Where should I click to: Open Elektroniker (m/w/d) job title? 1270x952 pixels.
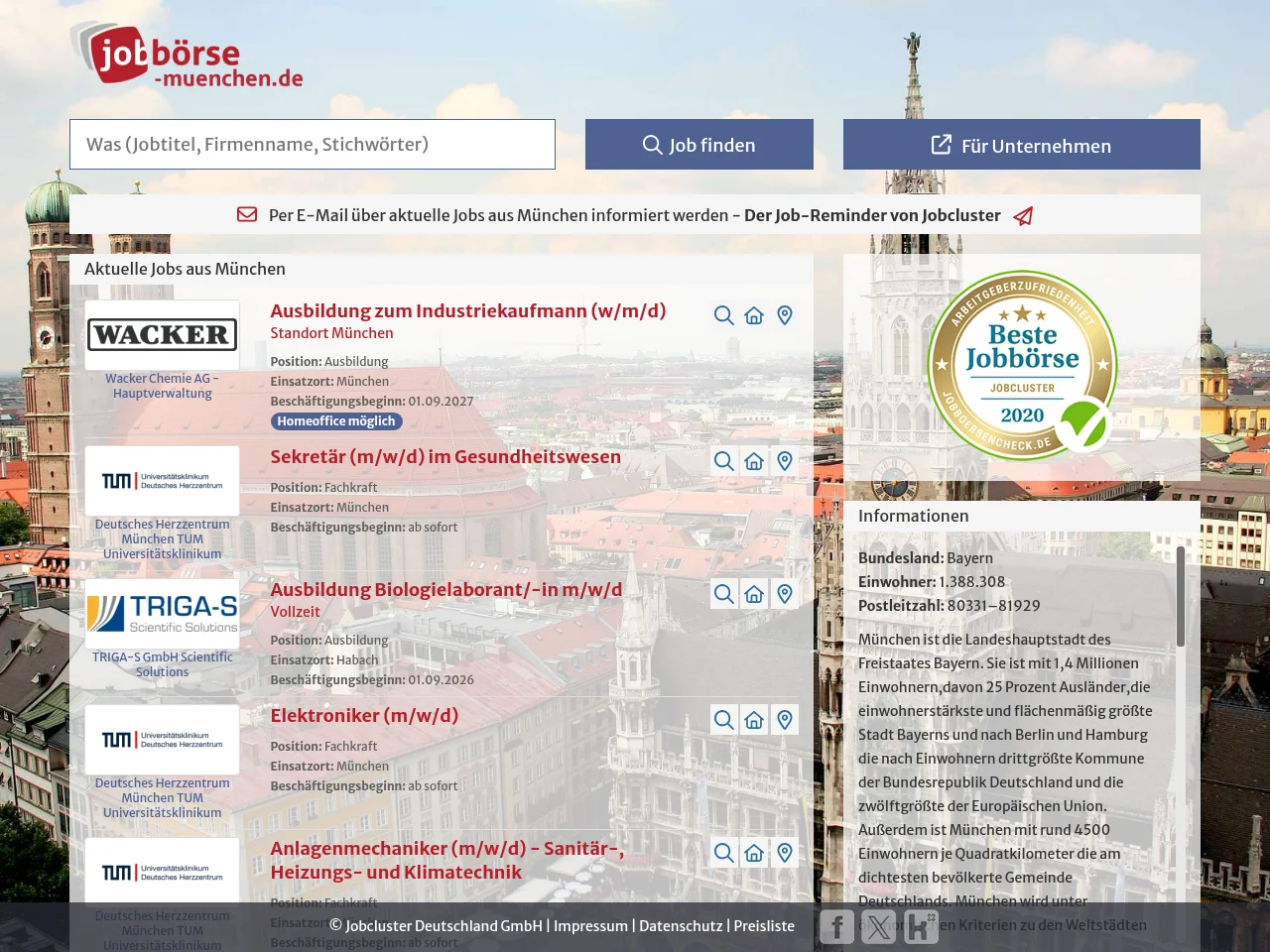click(x=364, y=715)
